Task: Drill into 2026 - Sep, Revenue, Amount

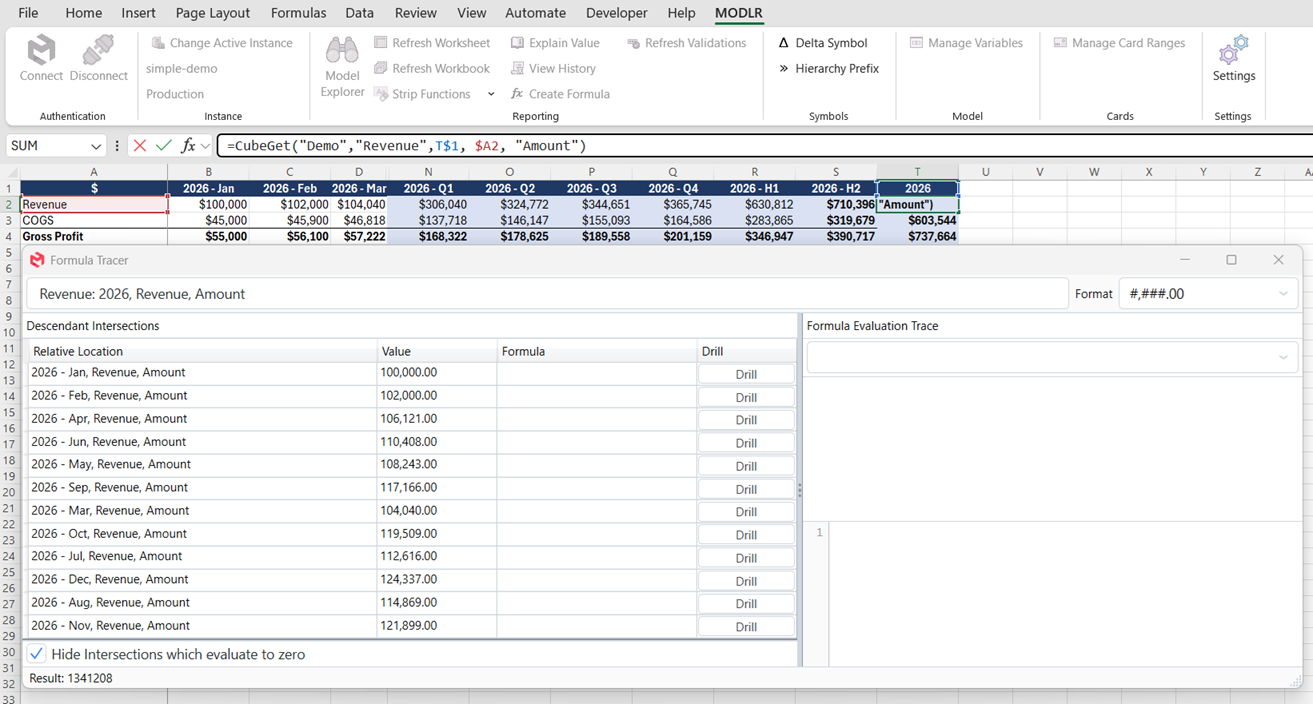Action: pyautogui.click(x=746, y=489)
